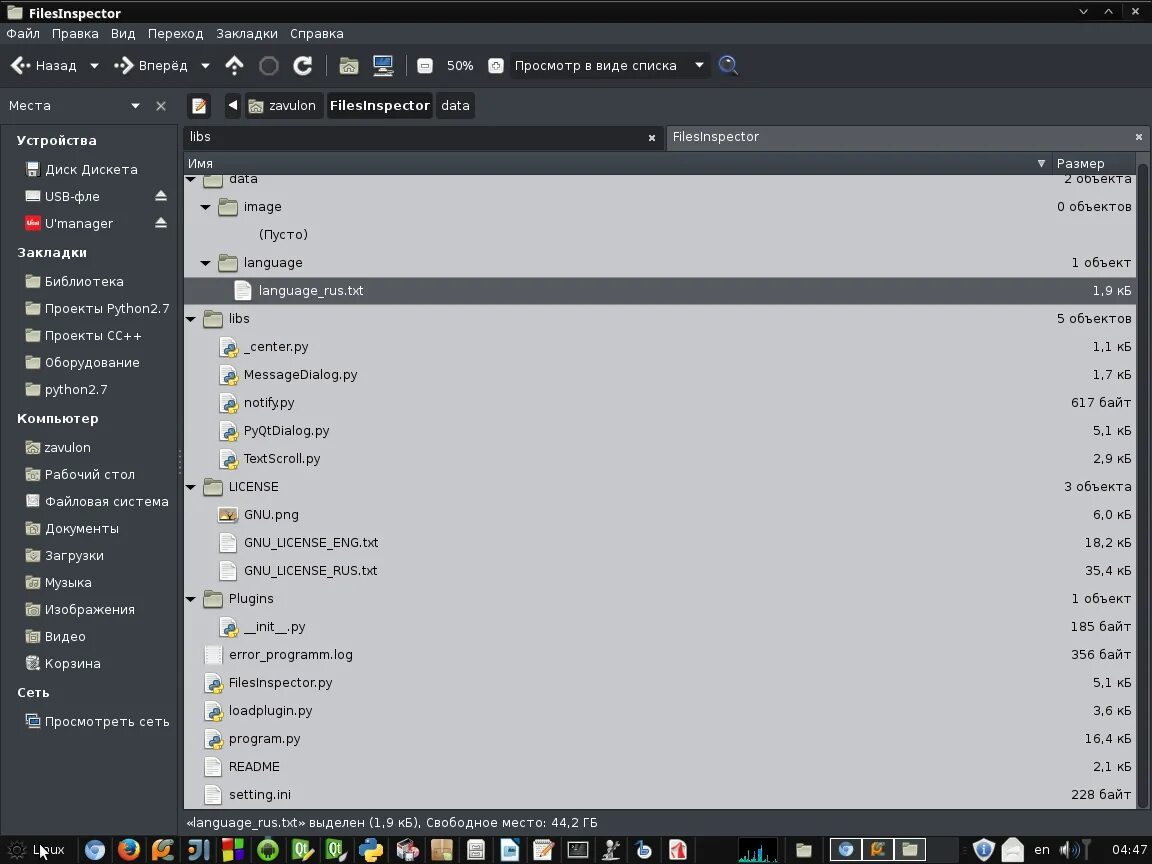The width and height of the screenshot is (1152, 864).
Task: Select the language_rus.txt file
Action: click(x=660, y=291)
